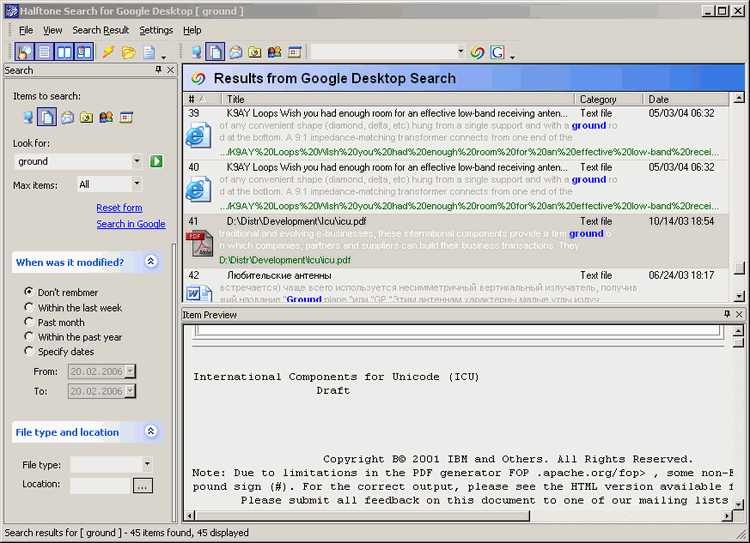The height and width of the screenshot is (543, 750).
Task: Select the "Specify dates" radio button
Action: tap(29, 351)
